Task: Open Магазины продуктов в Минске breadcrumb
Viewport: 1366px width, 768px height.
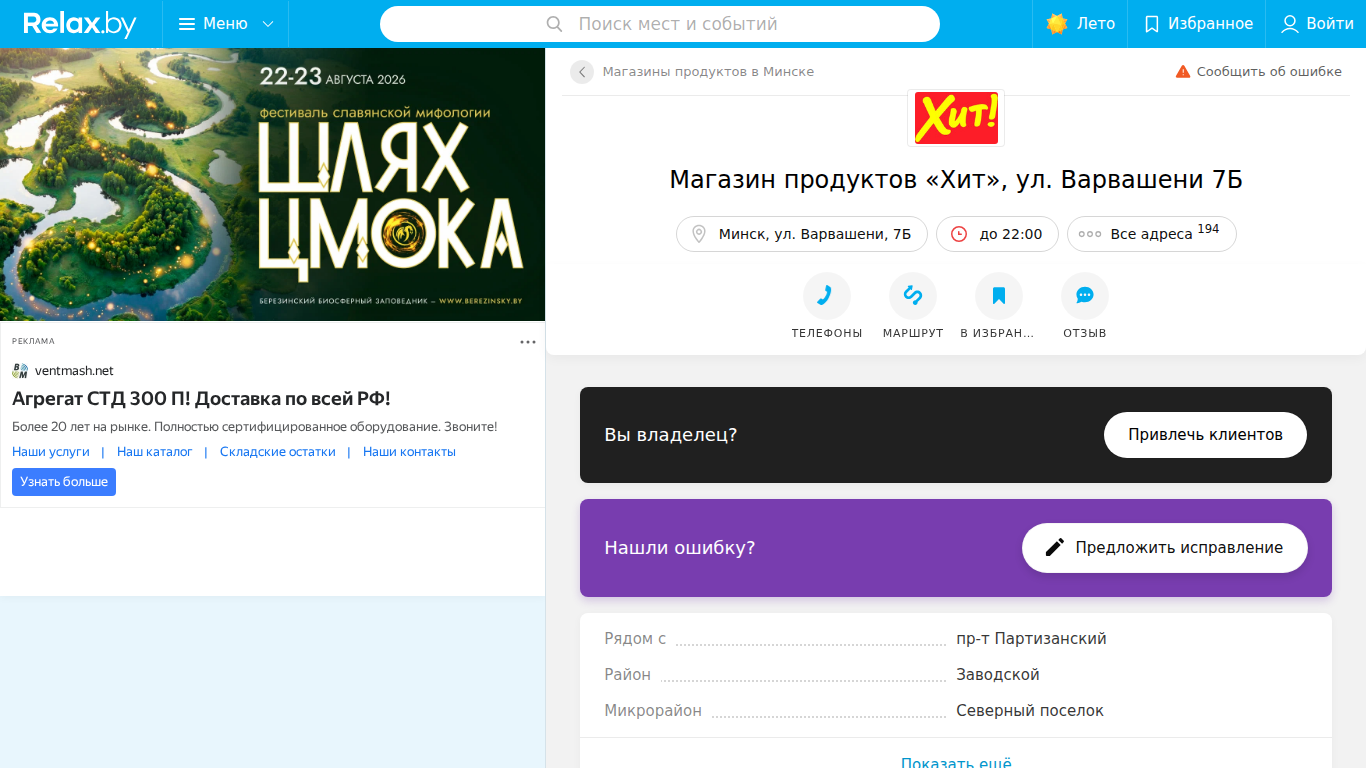Action: tap(708, 72)
